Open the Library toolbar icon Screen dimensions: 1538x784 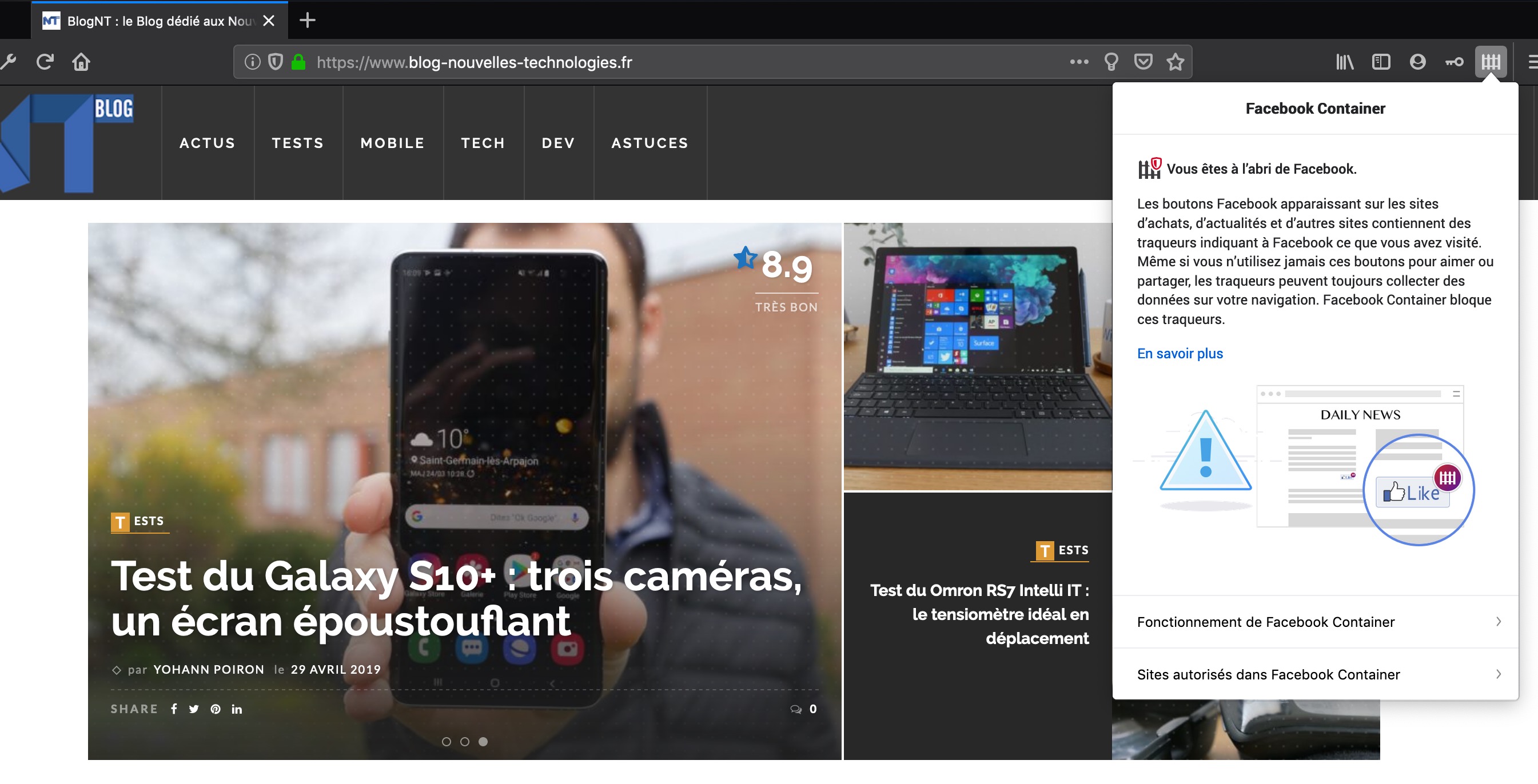(1344, 62)
